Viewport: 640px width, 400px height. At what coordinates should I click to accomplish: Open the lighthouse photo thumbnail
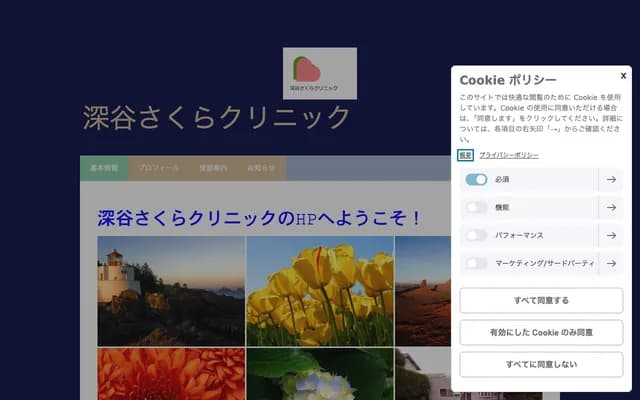pyautogui.click(x=171, y=291)
